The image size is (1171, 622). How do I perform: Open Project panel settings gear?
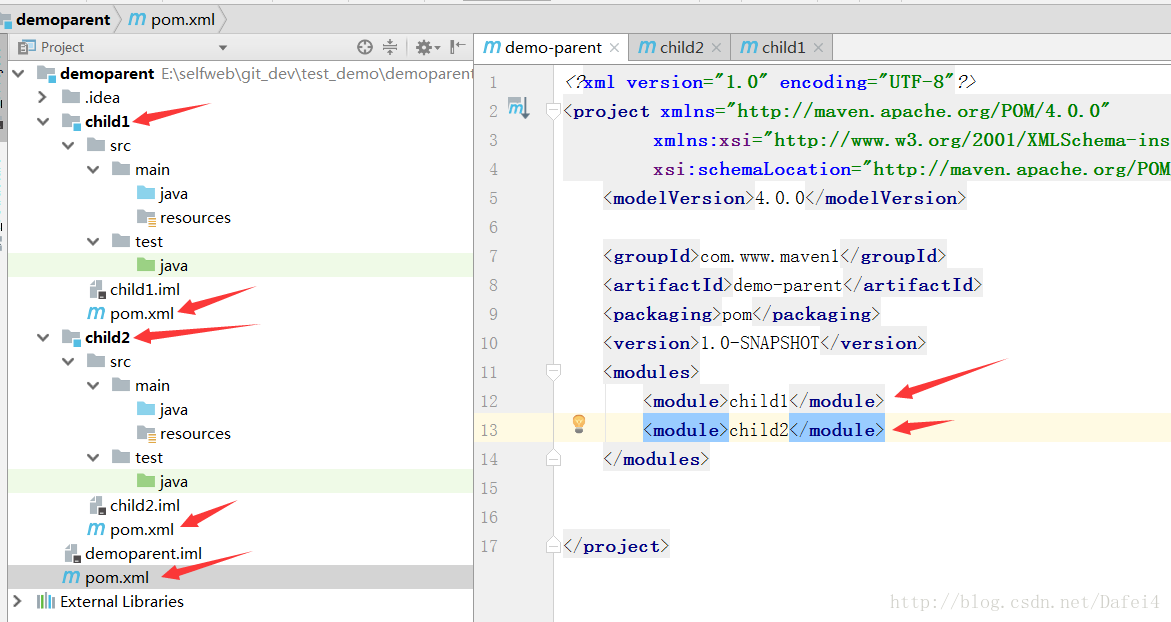[x=427, y=48]
